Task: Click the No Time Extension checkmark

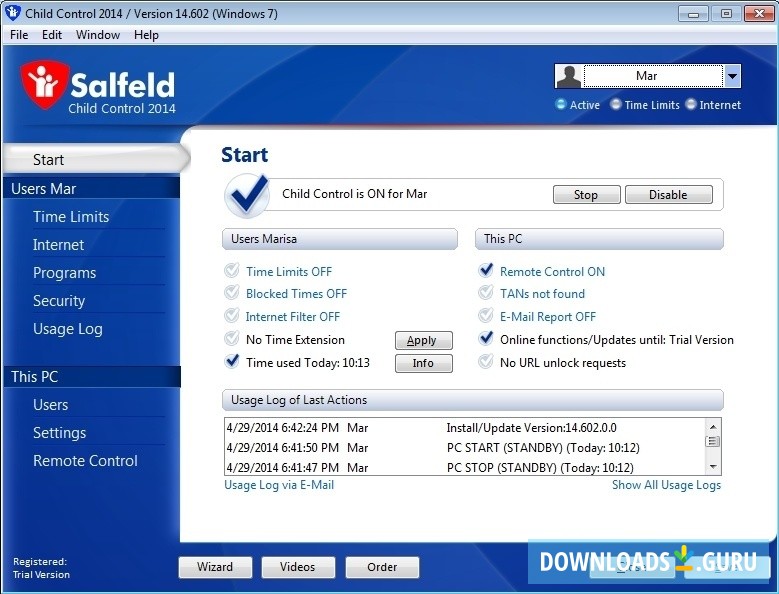Action: (232, 339)
